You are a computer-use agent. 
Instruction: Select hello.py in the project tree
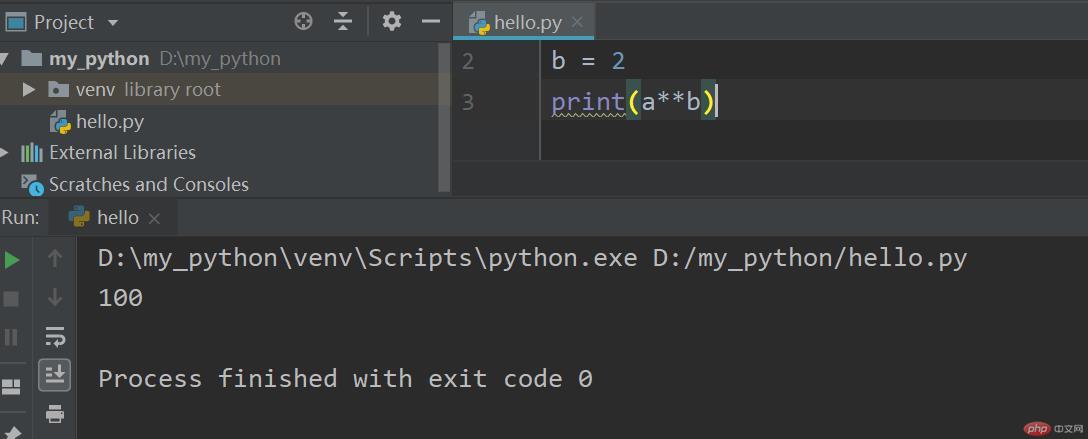(109, 122)
